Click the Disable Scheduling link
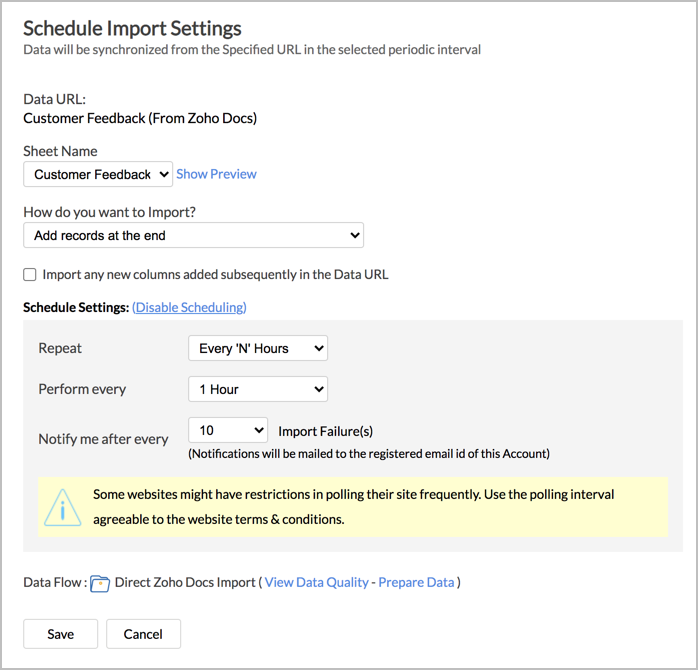 click(x=189, y=307)
